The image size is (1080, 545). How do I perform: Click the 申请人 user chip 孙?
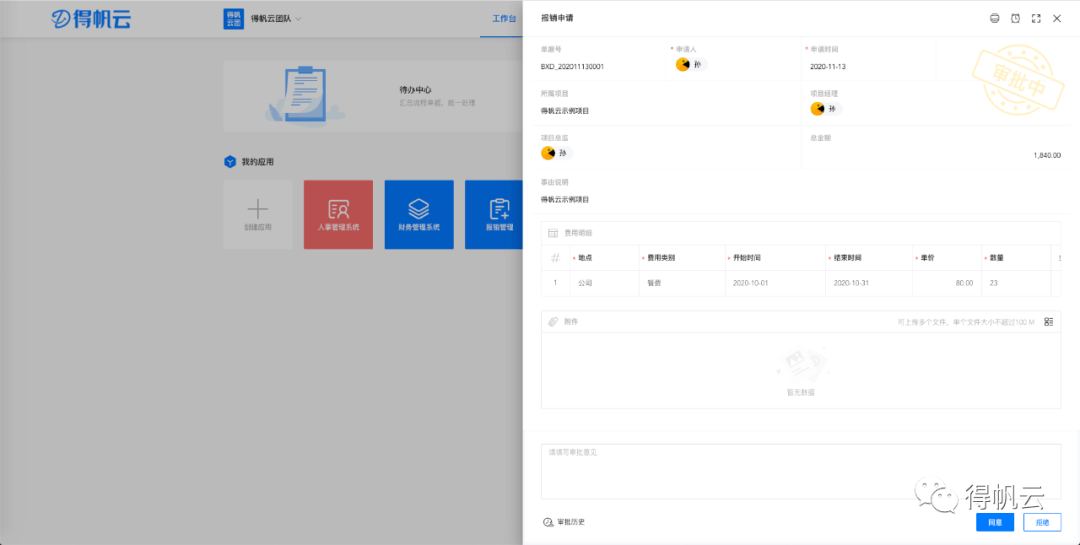pyautogui.click(x=691, y=65)
